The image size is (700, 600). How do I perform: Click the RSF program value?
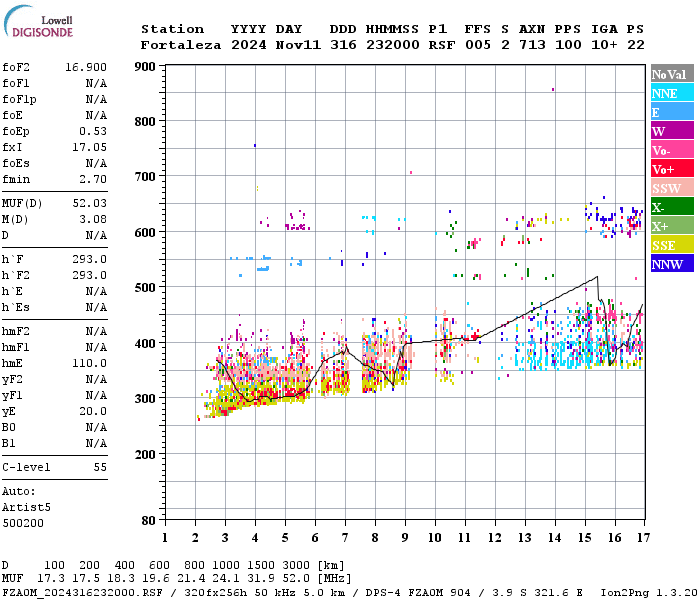[x=442, y=45]
